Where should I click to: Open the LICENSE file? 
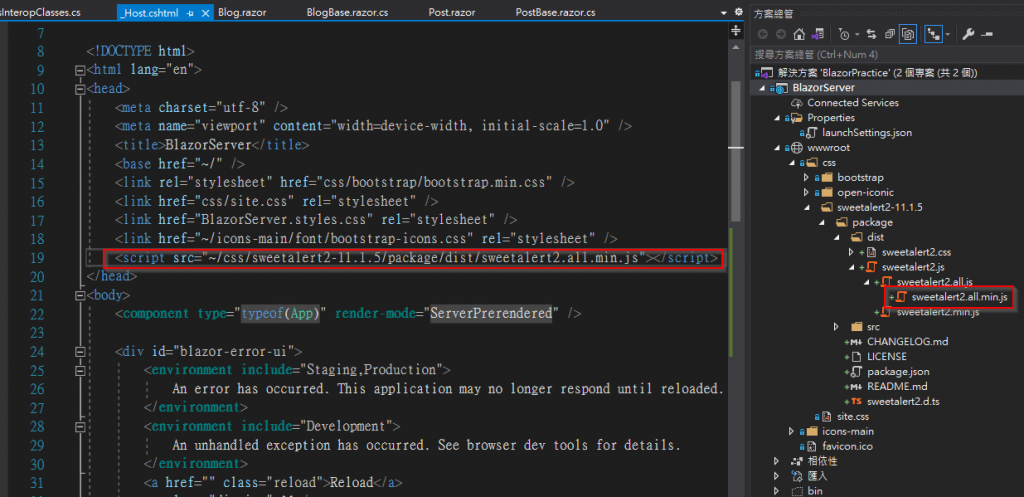(887, 357)
